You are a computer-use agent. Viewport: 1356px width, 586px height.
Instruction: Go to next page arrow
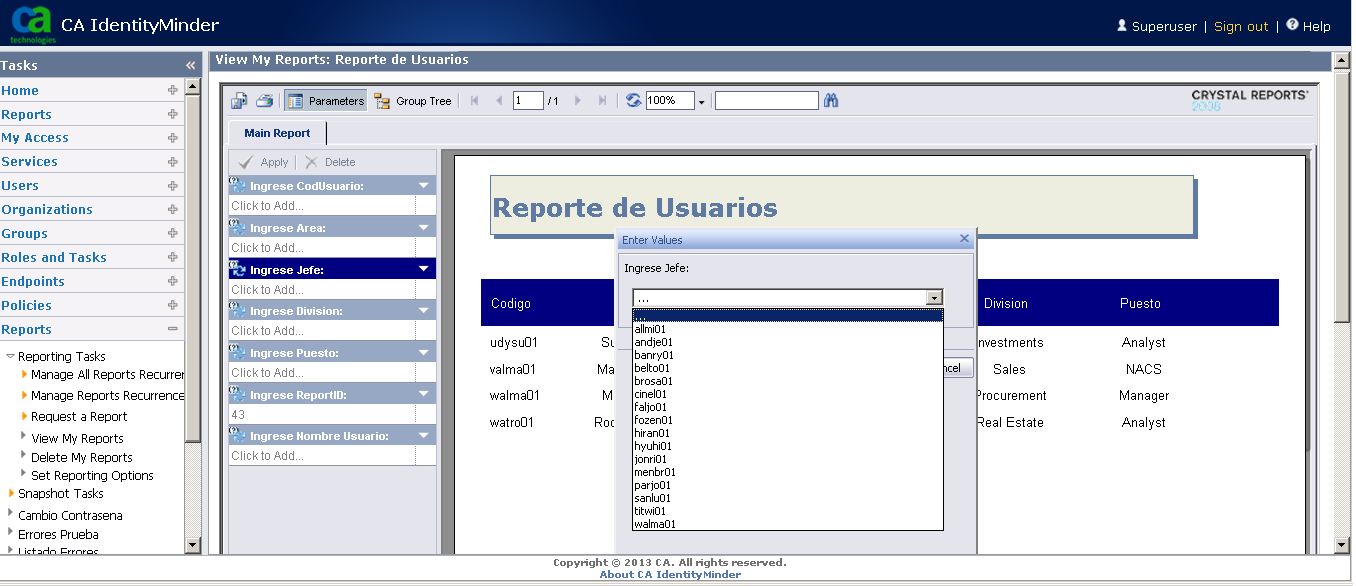(x=578, y=101)
